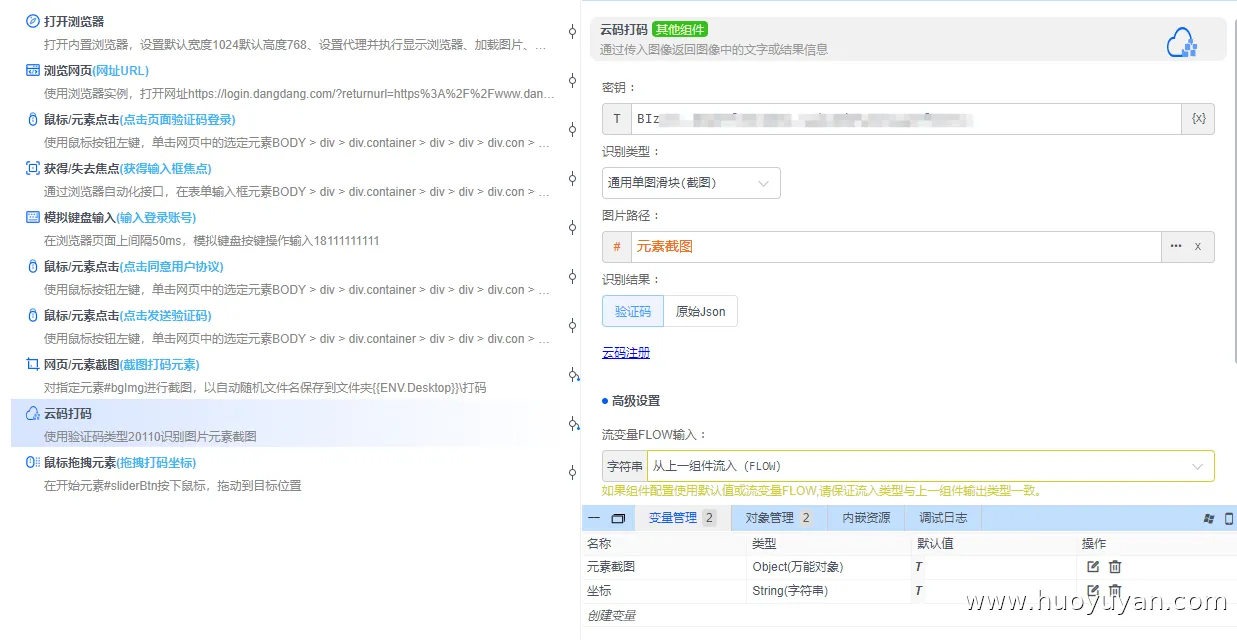Edit the 坐标 variable
The width and height of the screenshot is (1237, 640).
tap(1093, 591)
